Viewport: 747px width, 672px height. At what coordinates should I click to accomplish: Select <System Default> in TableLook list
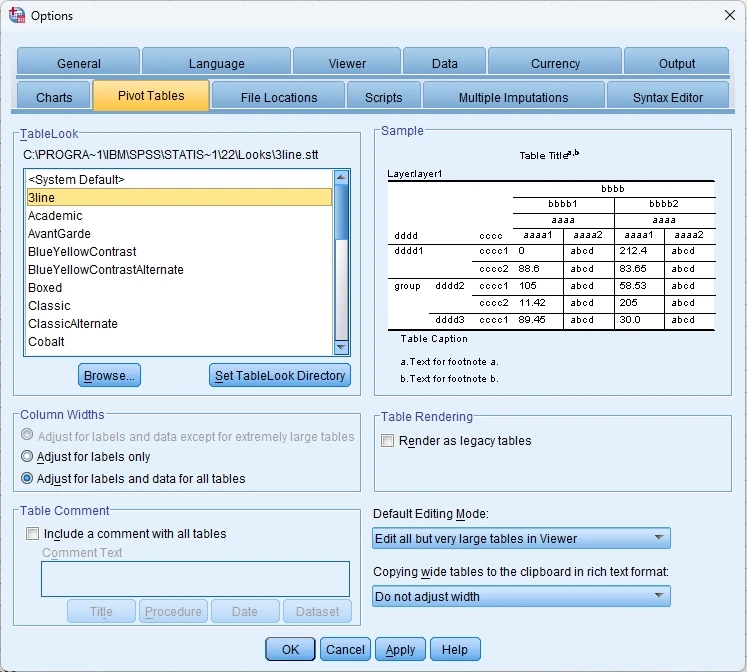click(180, 180)
